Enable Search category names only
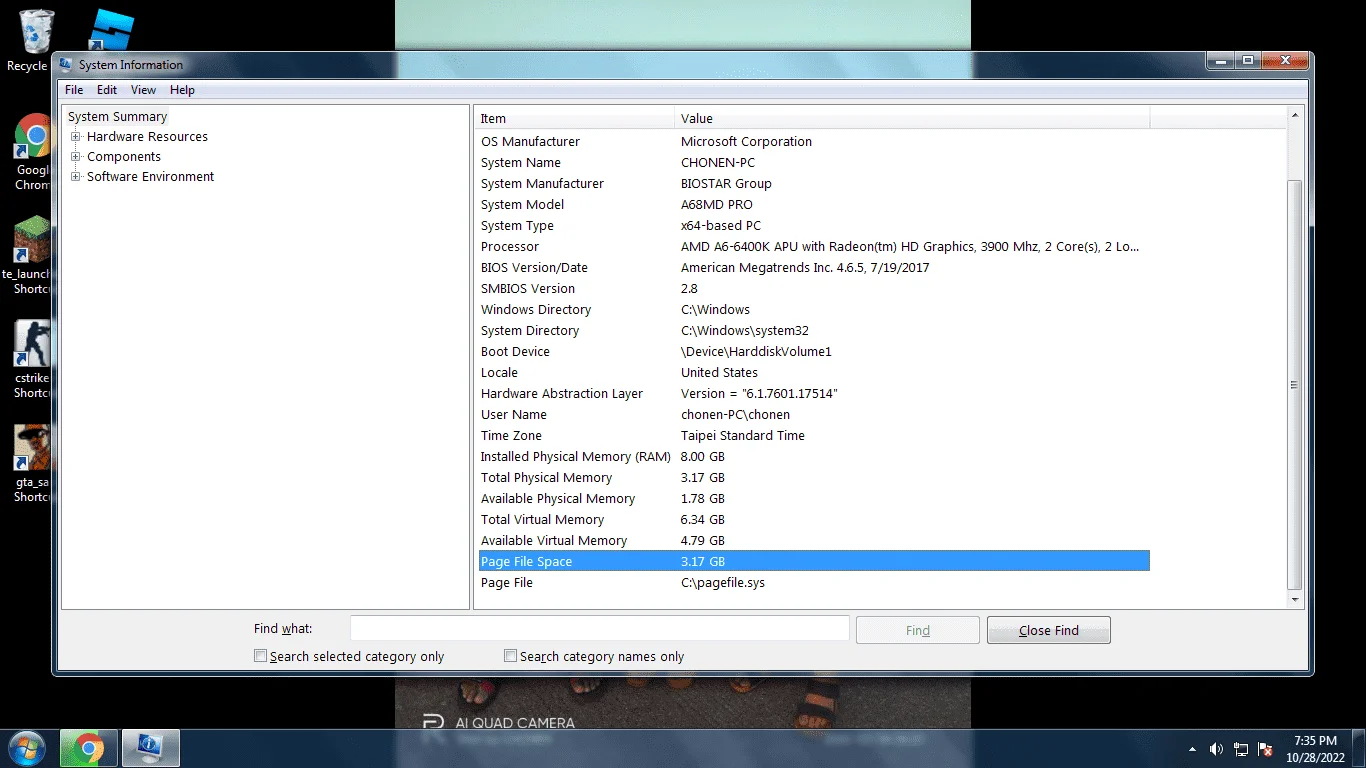 coord(511,656)
